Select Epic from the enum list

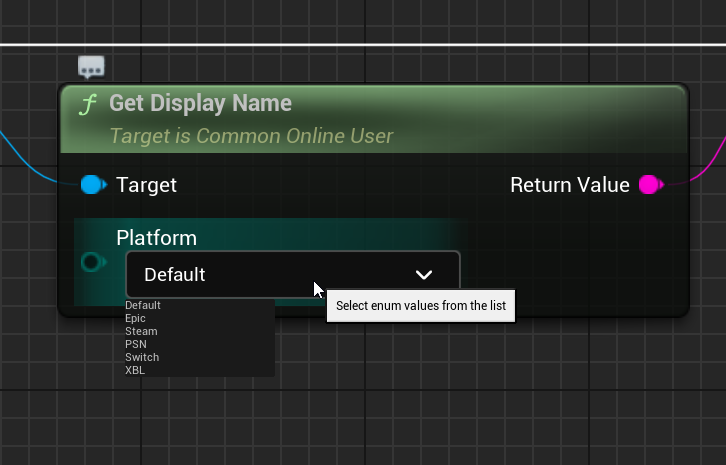tap(200, 318)
